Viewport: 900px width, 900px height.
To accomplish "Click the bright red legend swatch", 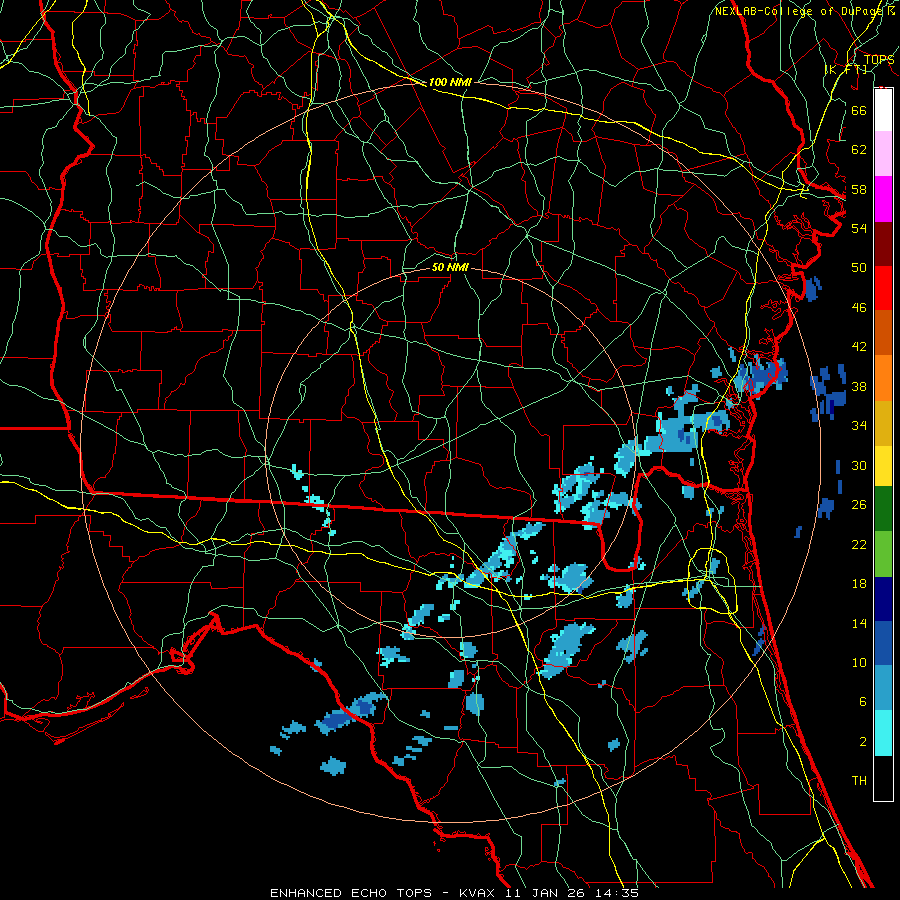I will pos(883,288).
